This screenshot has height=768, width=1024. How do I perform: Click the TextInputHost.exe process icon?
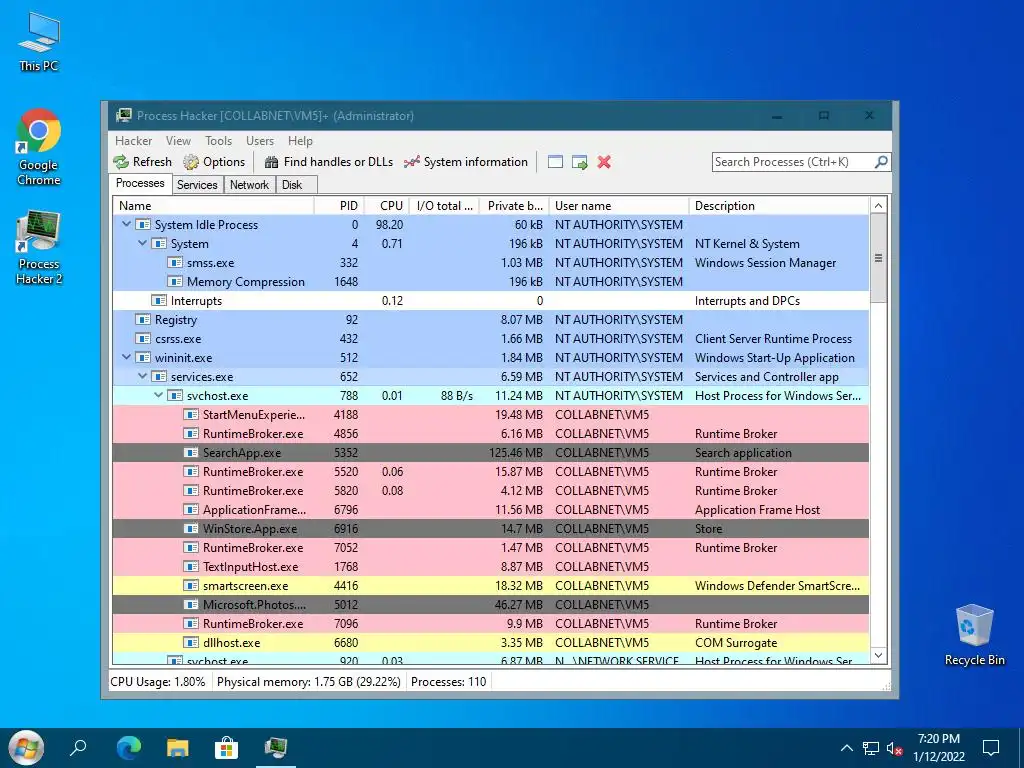pos(191,566)
